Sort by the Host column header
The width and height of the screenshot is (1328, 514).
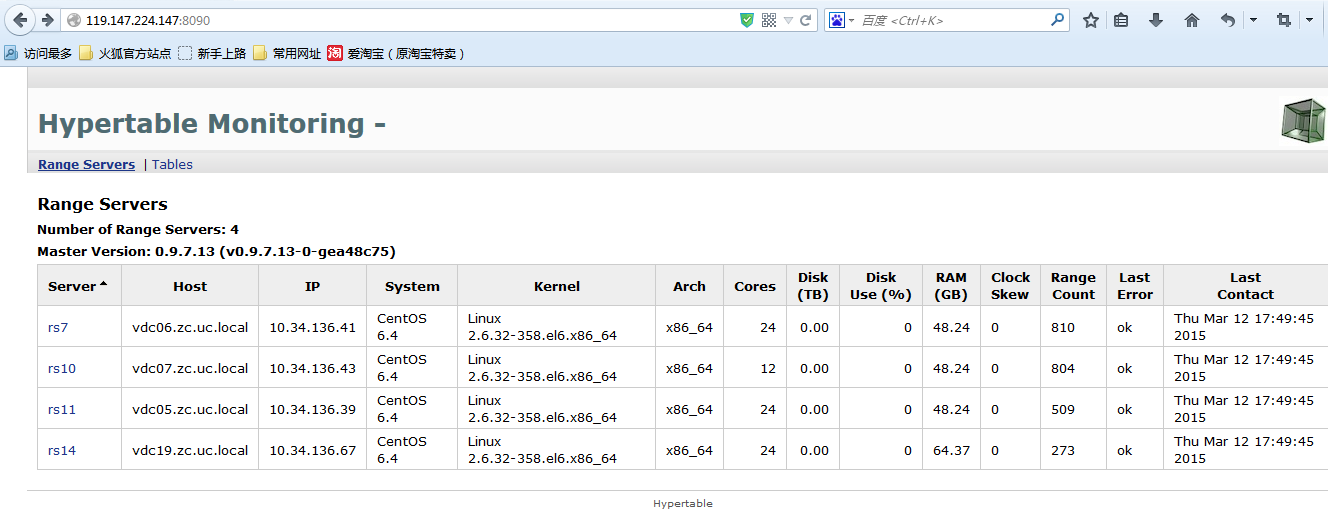pyautogui.click(x=190, y=286)
